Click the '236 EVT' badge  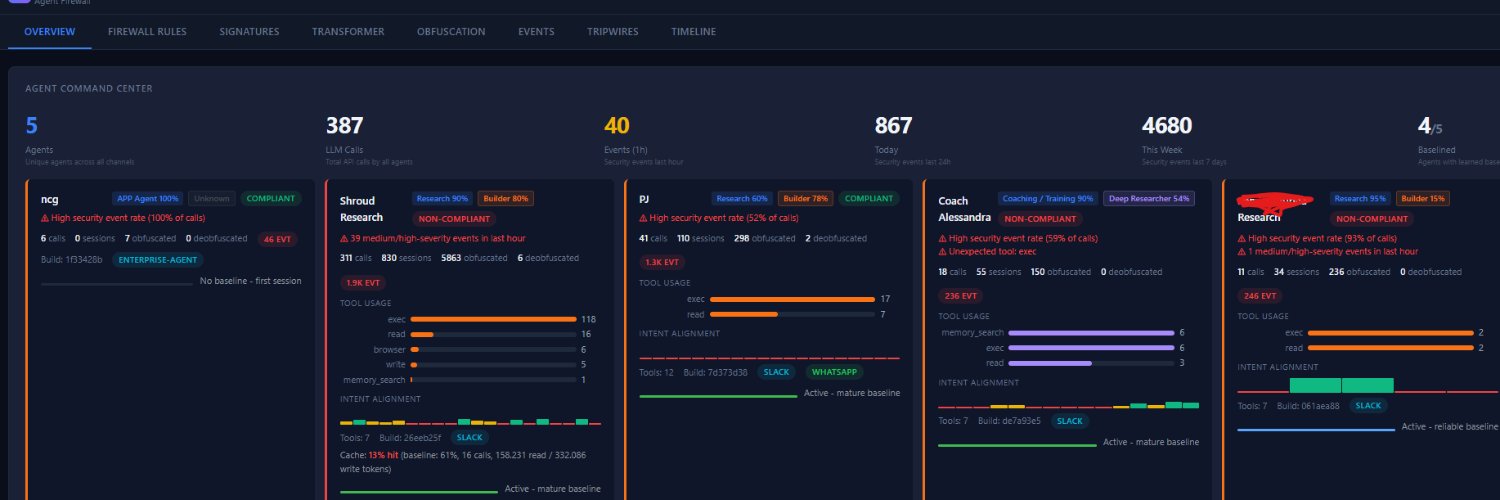point(961,295)
